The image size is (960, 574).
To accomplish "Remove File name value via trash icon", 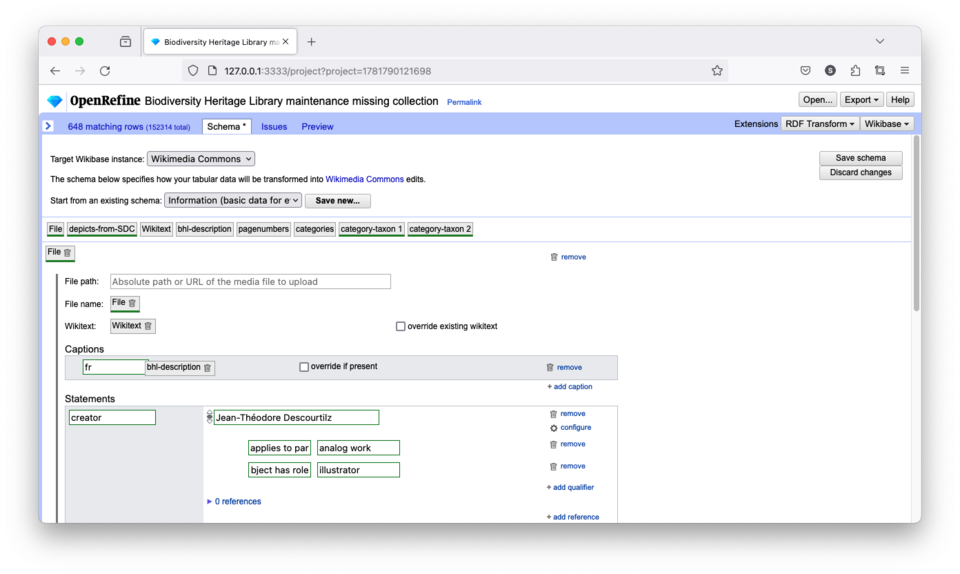I will (x=132, y=304).
